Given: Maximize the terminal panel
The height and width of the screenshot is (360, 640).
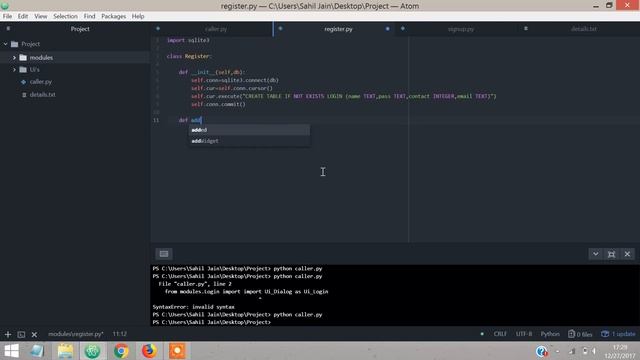Looking at the screenshot, I should [611, 254].
